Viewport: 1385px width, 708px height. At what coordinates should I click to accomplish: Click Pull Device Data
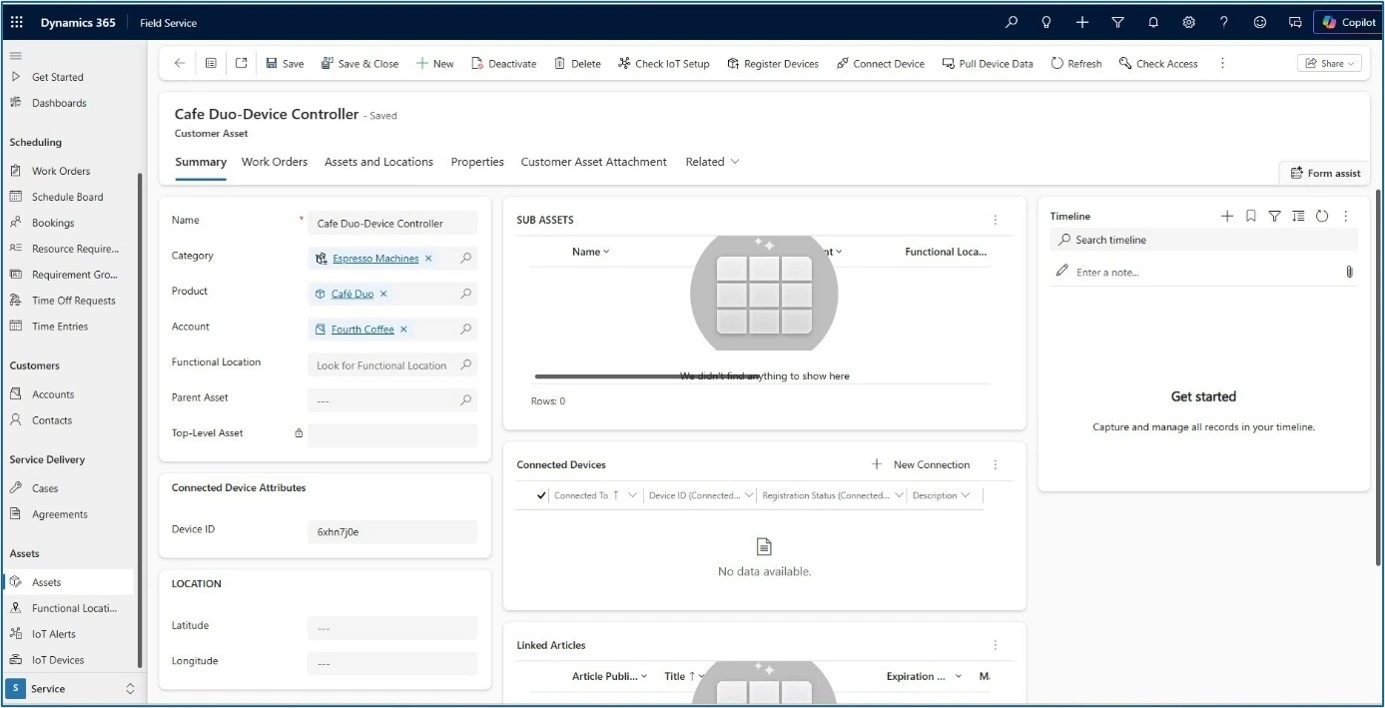988,63
